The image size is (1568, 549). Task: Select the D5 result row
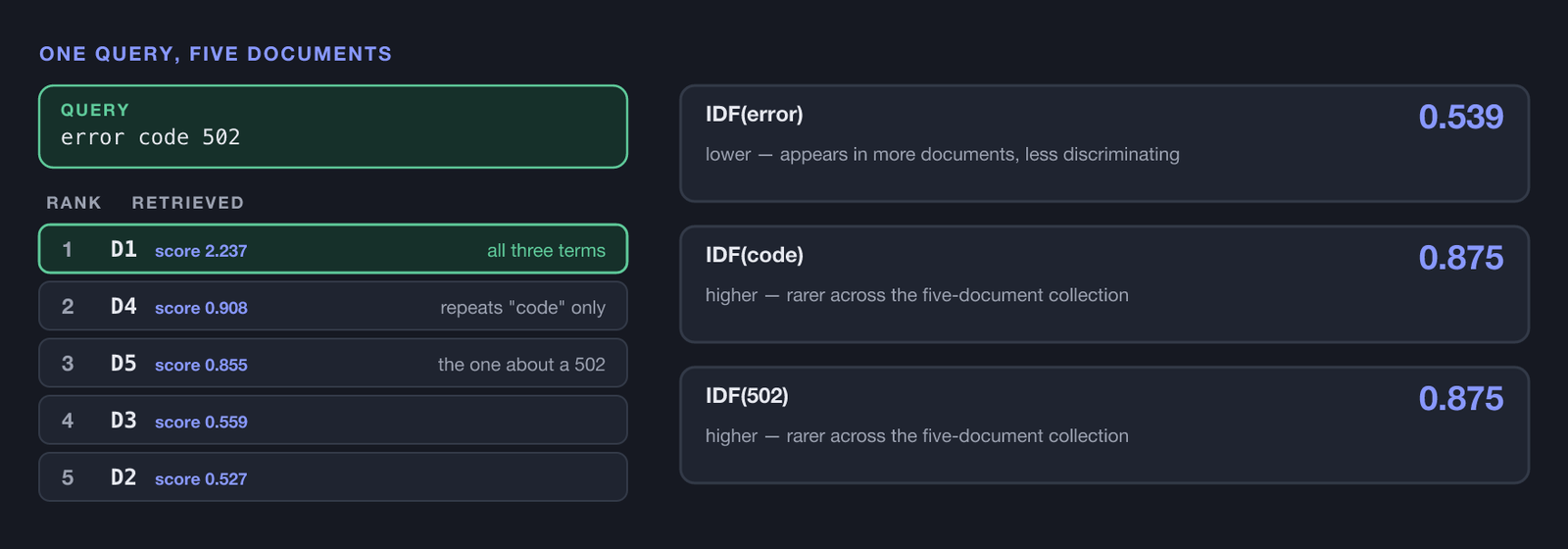[333, 363]
